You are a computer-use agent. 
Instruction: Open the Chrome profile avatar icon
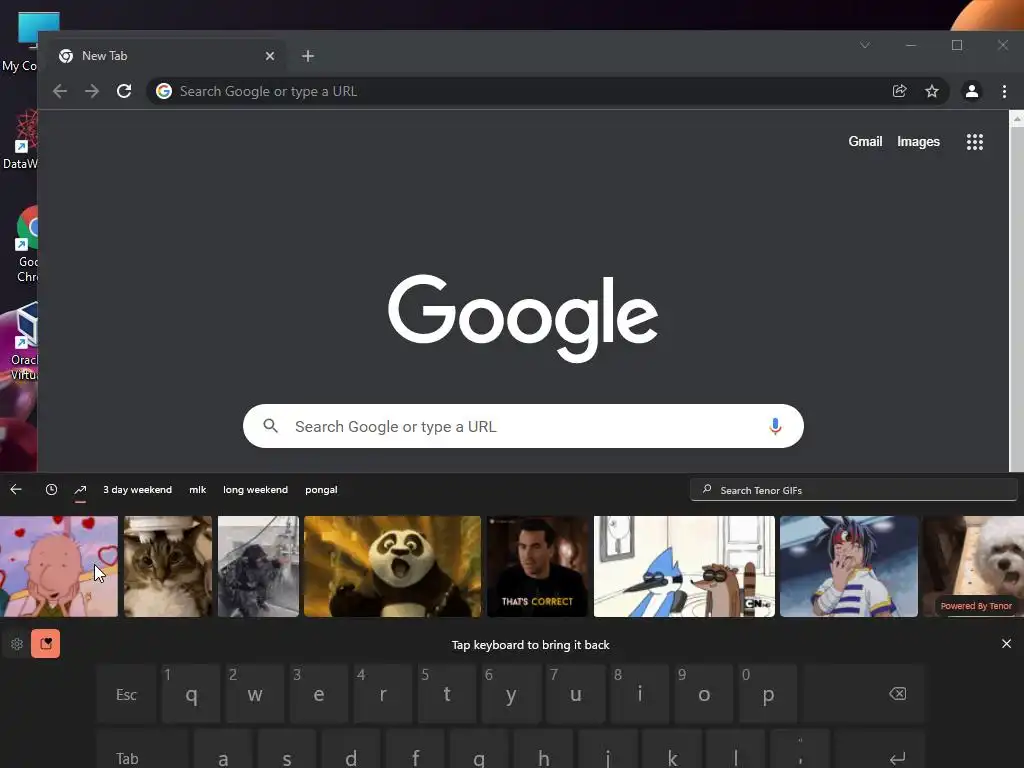coord(972,91)
